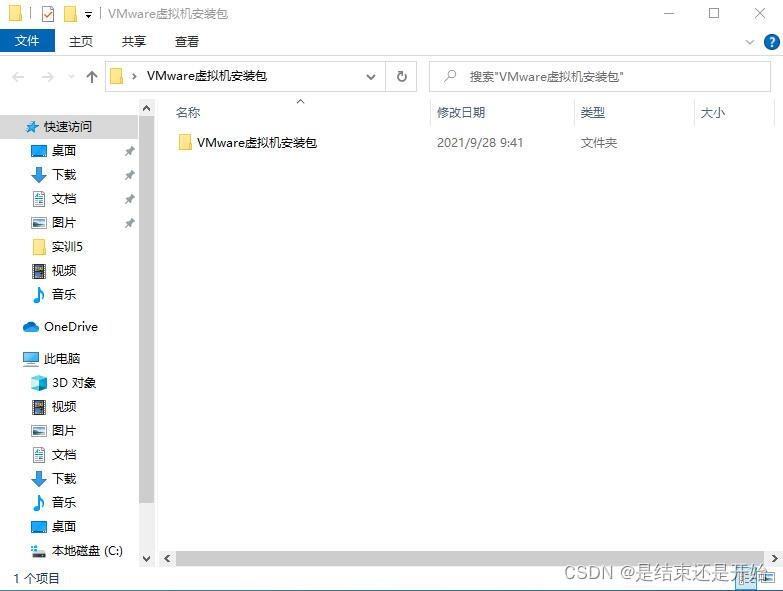783x591 pixels.
Task: Click file list horizontal scroll right arrow
Action: pos(775,559)
